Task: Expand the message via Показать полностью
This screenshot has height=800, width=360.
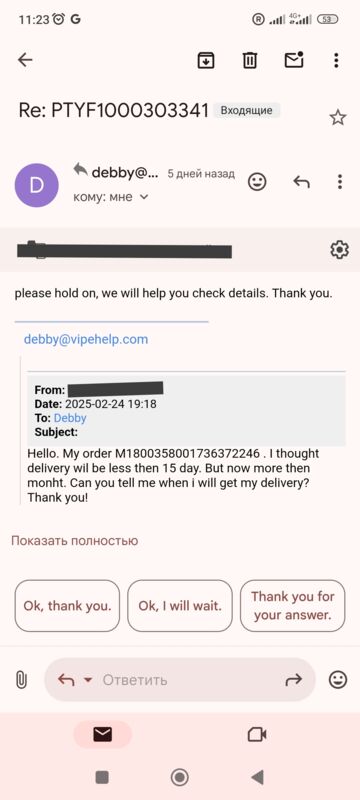Action: coord(74,541)
